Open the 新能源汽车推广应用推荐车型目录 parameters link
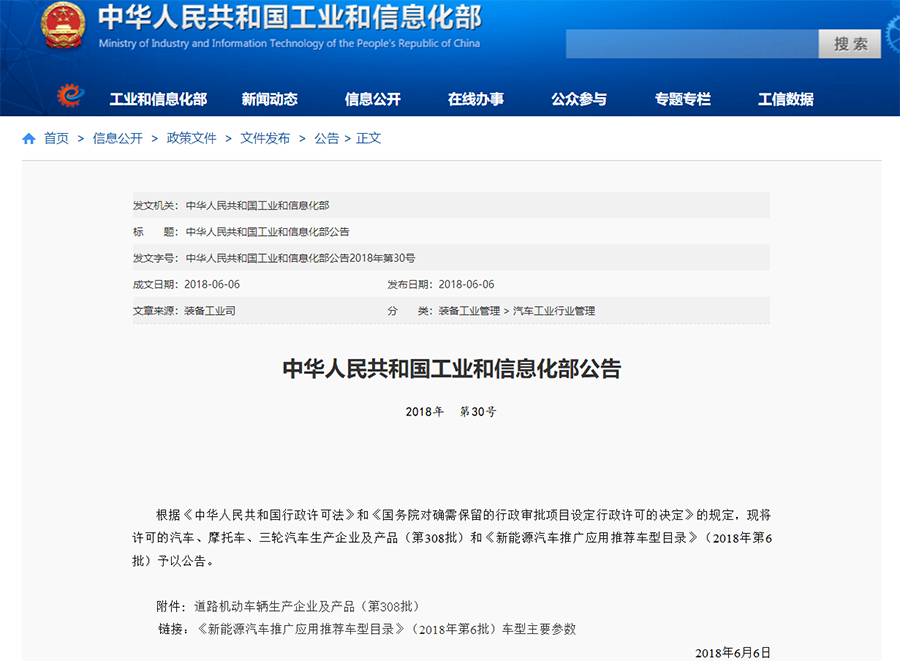 click(x=387, y=629)
